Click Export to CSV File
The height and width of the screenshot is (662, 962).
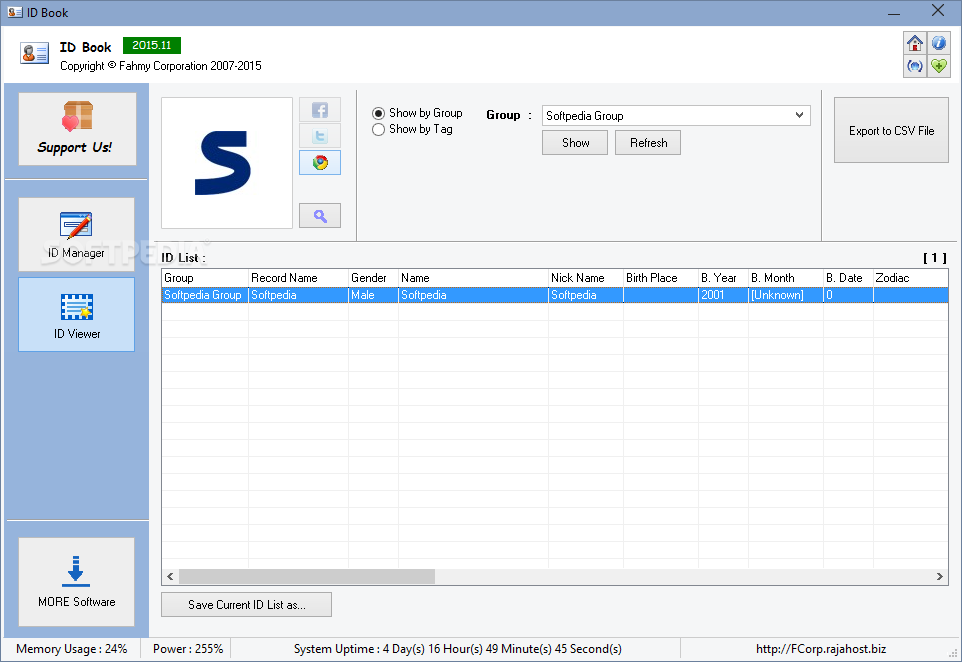(891, 130)
